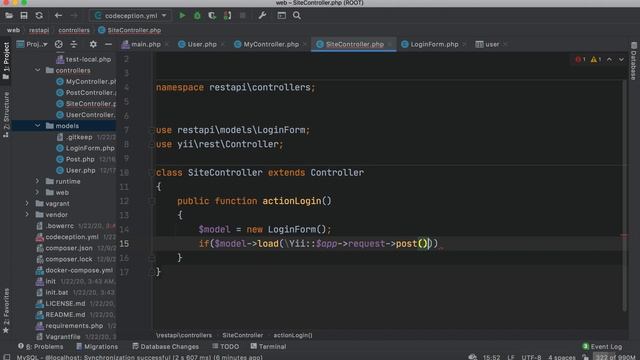Click 4 spaces indent setting in status bar

click(x=562, y=357)
